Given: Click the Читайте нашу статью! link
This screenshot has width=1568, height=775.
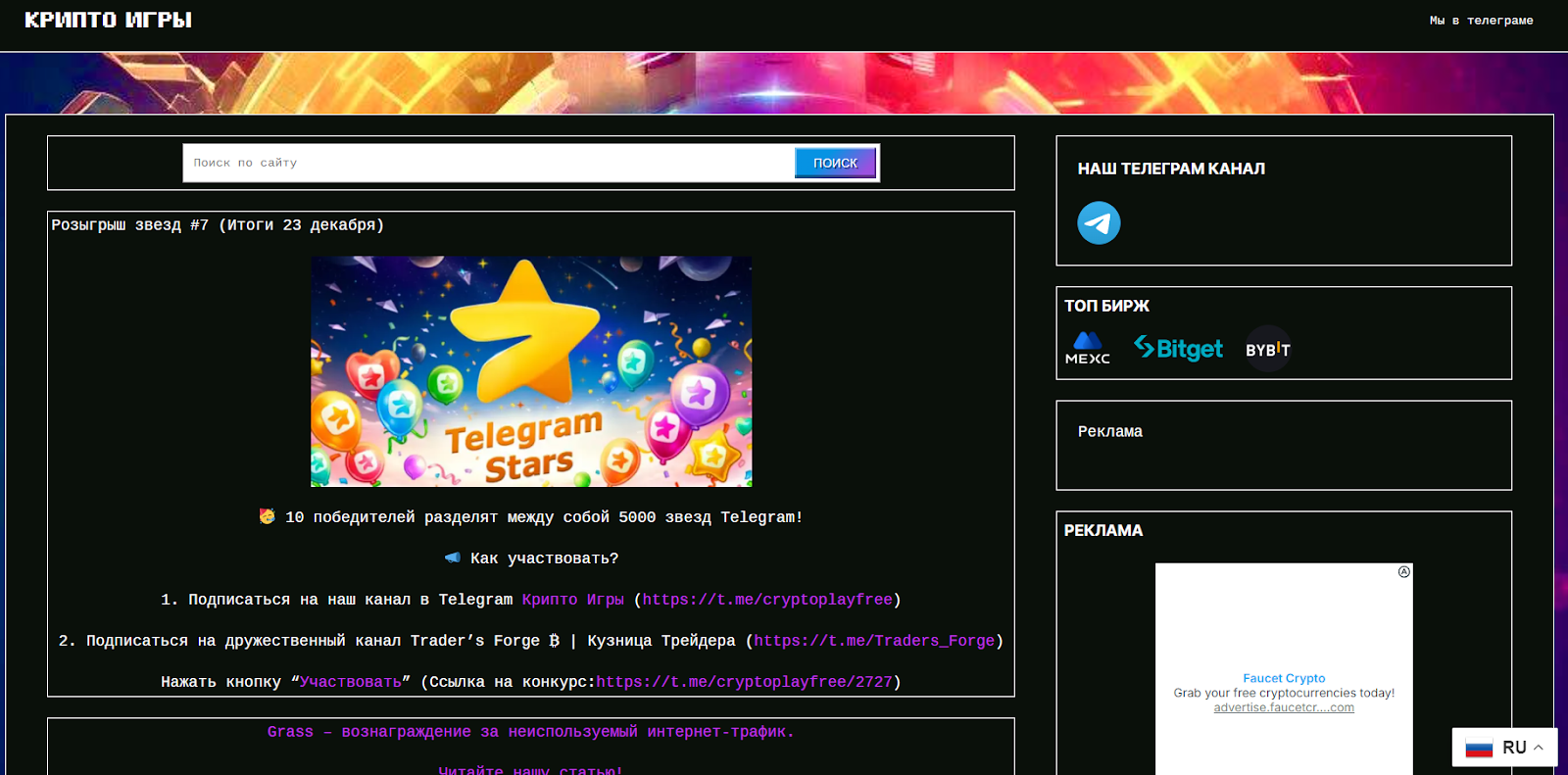Looking at the screenshot, I should click(x=530, y=770).
